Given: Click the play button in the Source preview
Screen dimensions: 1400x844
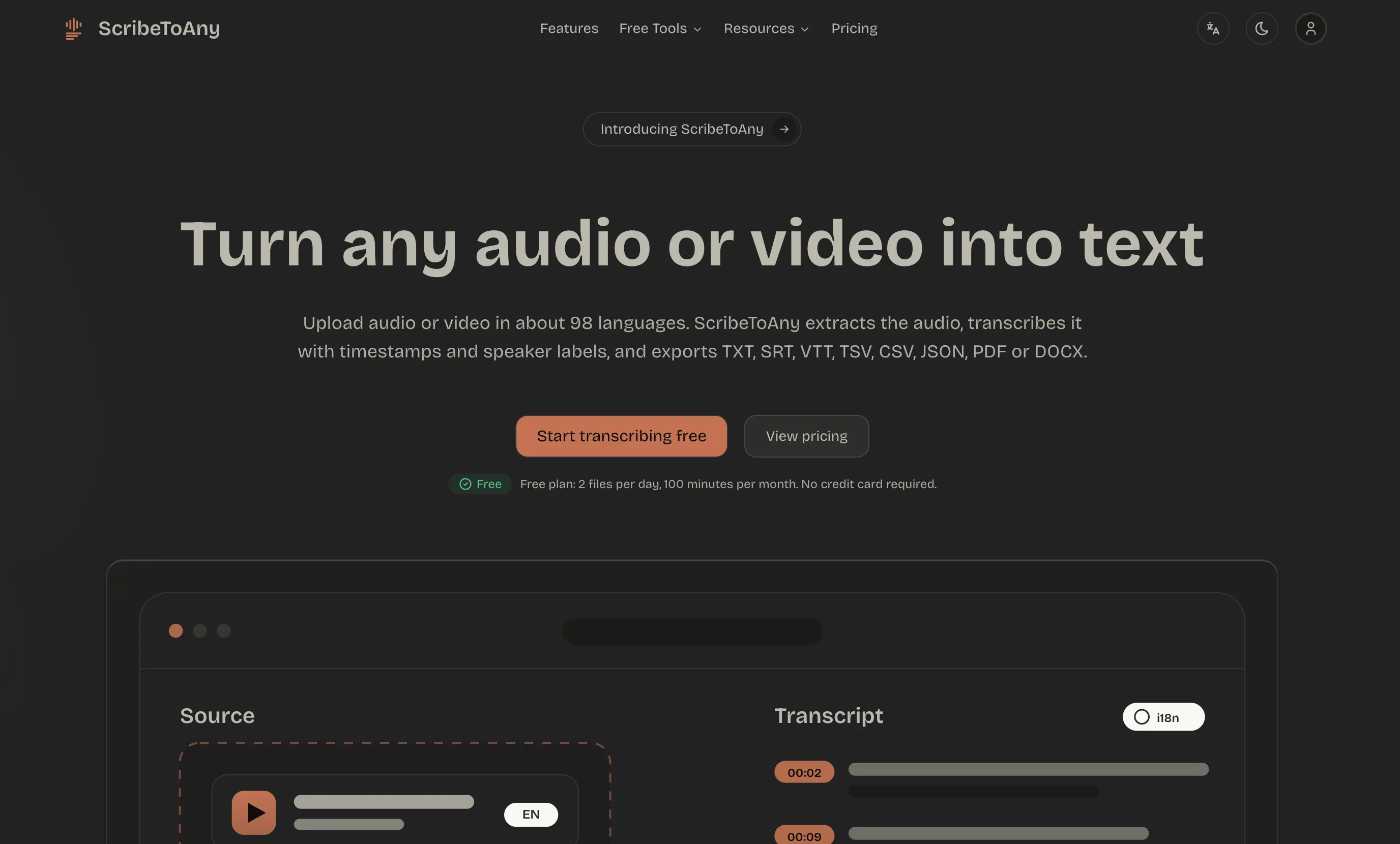Looking at the screenshot, I should coord(254,812).
